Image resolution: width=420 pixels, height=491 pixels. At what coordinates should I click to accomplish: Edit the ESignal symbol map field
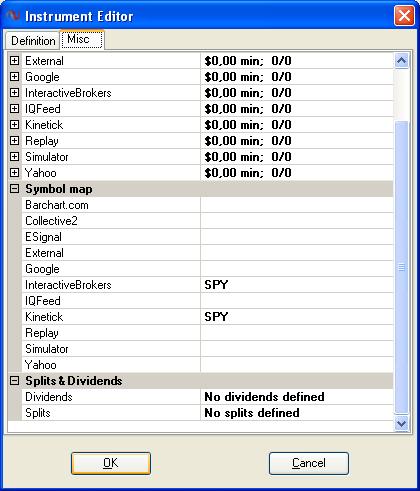[x=297, y=237]
